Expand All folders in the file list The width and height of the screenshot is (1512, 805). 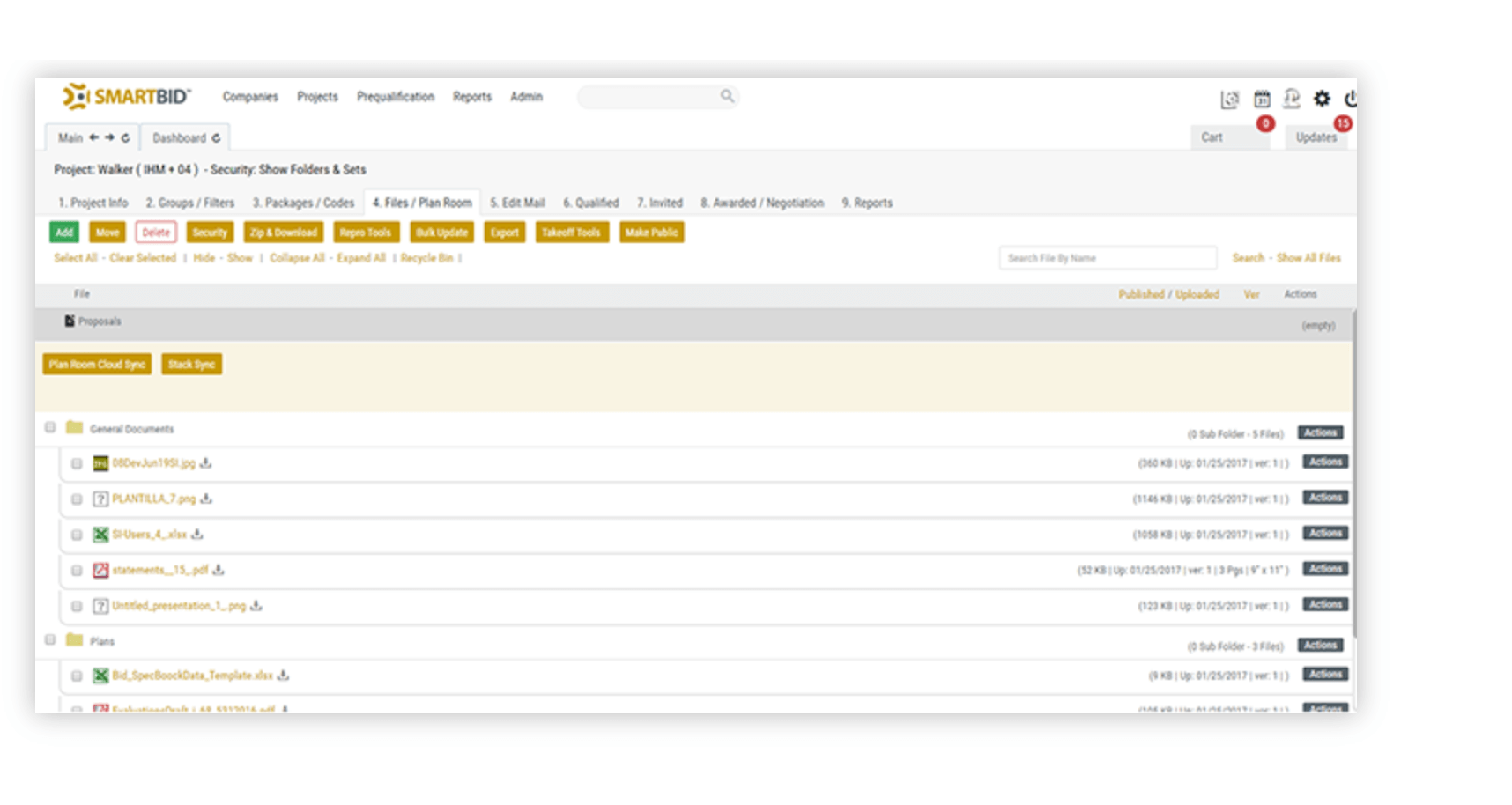pyautogui.click(x=361, y=258)
